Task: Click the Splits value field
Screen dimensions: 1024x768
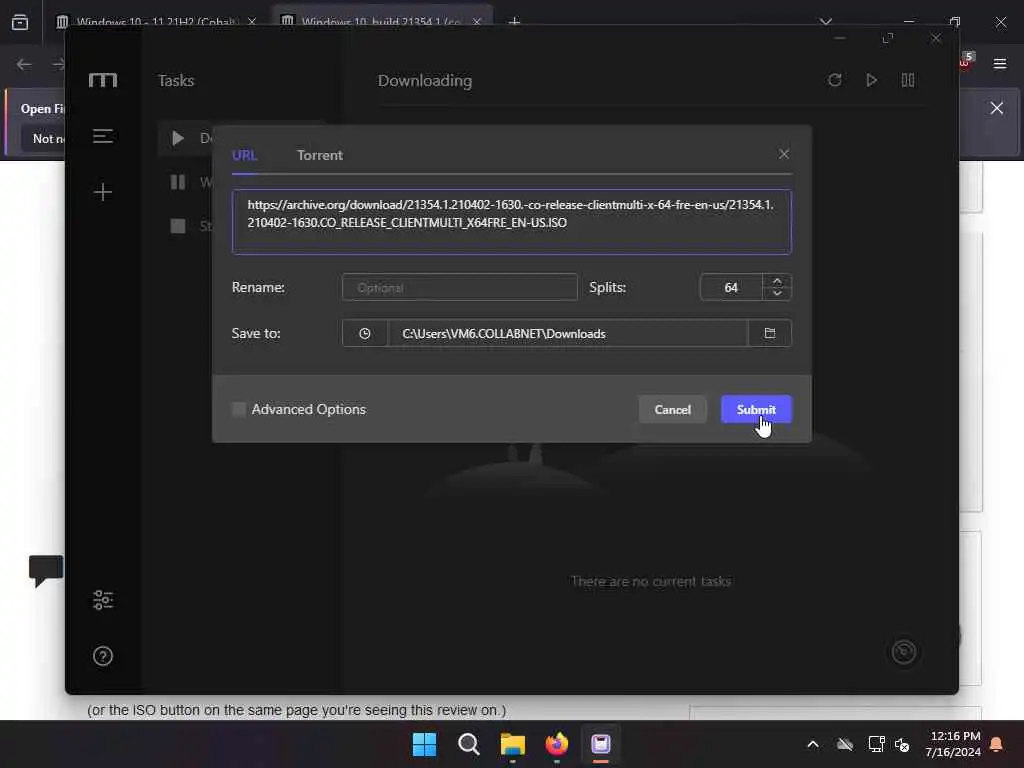Action: pyautogui.click(x=731, y=287)
